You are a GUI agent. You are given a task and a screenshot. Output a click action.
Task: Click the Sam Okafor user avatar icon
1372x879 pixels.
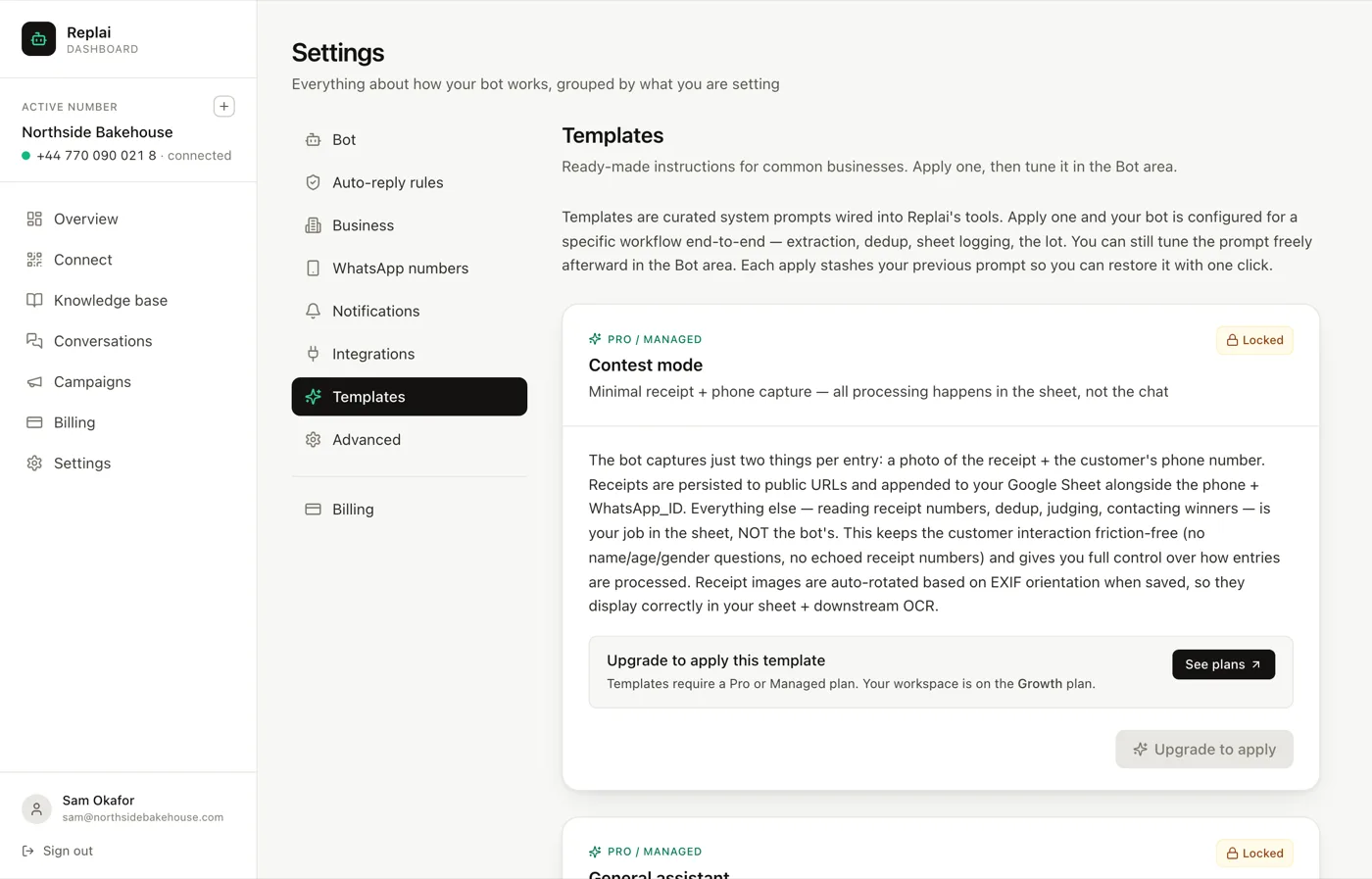tap(36, 808)
